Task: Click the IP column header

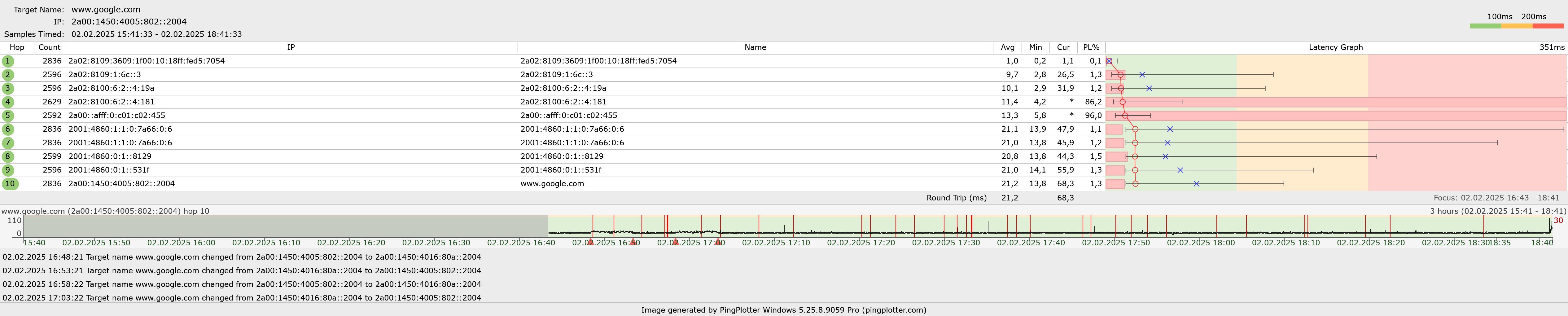Action: (291, 47)
